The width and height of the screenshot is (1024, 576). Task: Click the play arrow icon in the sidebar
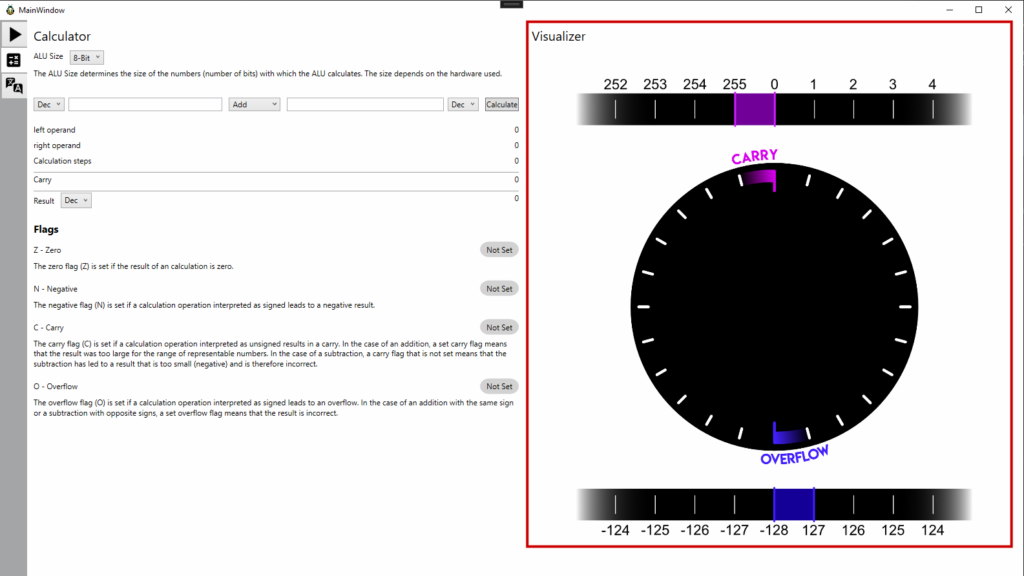[14, 35]
